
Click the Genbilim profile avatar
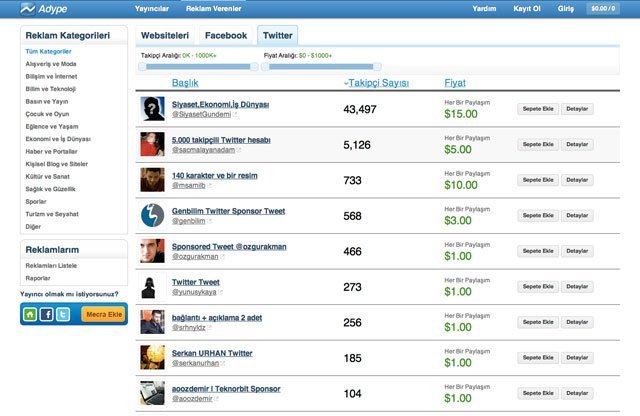click(152, 214)
